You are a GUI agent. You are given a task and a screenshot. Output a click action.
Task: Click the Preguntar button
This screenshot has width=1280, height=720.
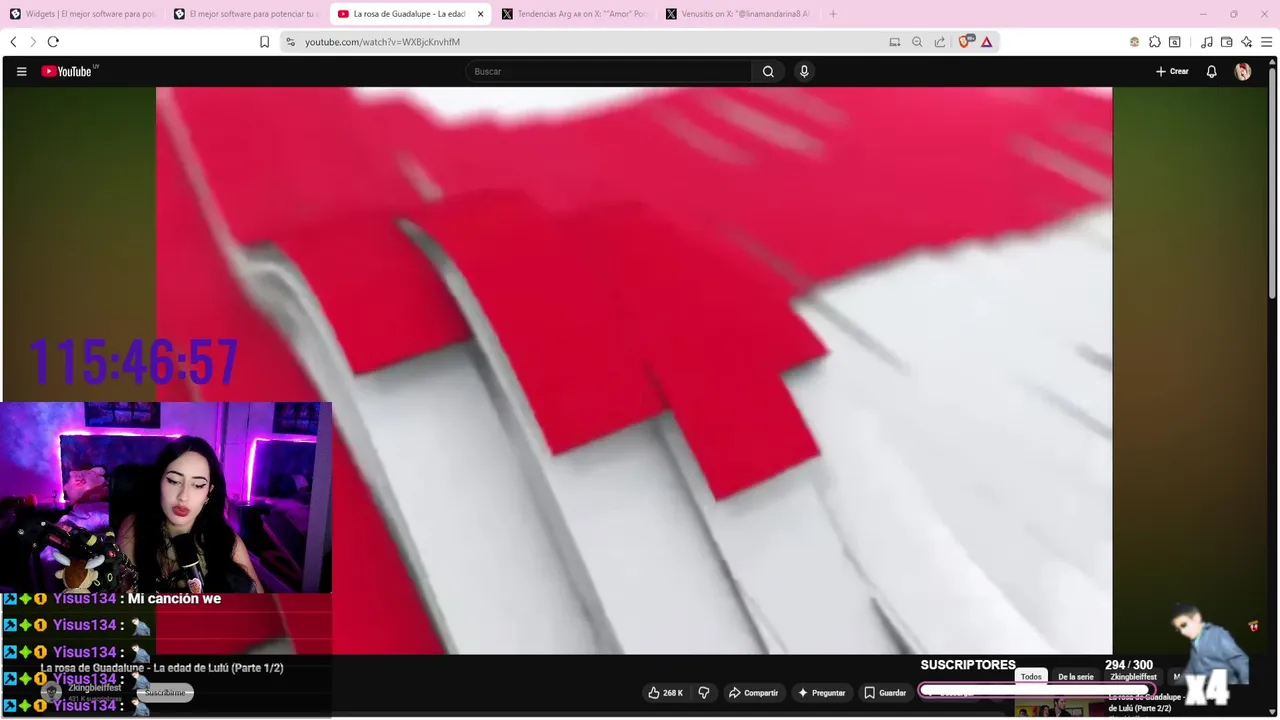[x=821, y=692]
